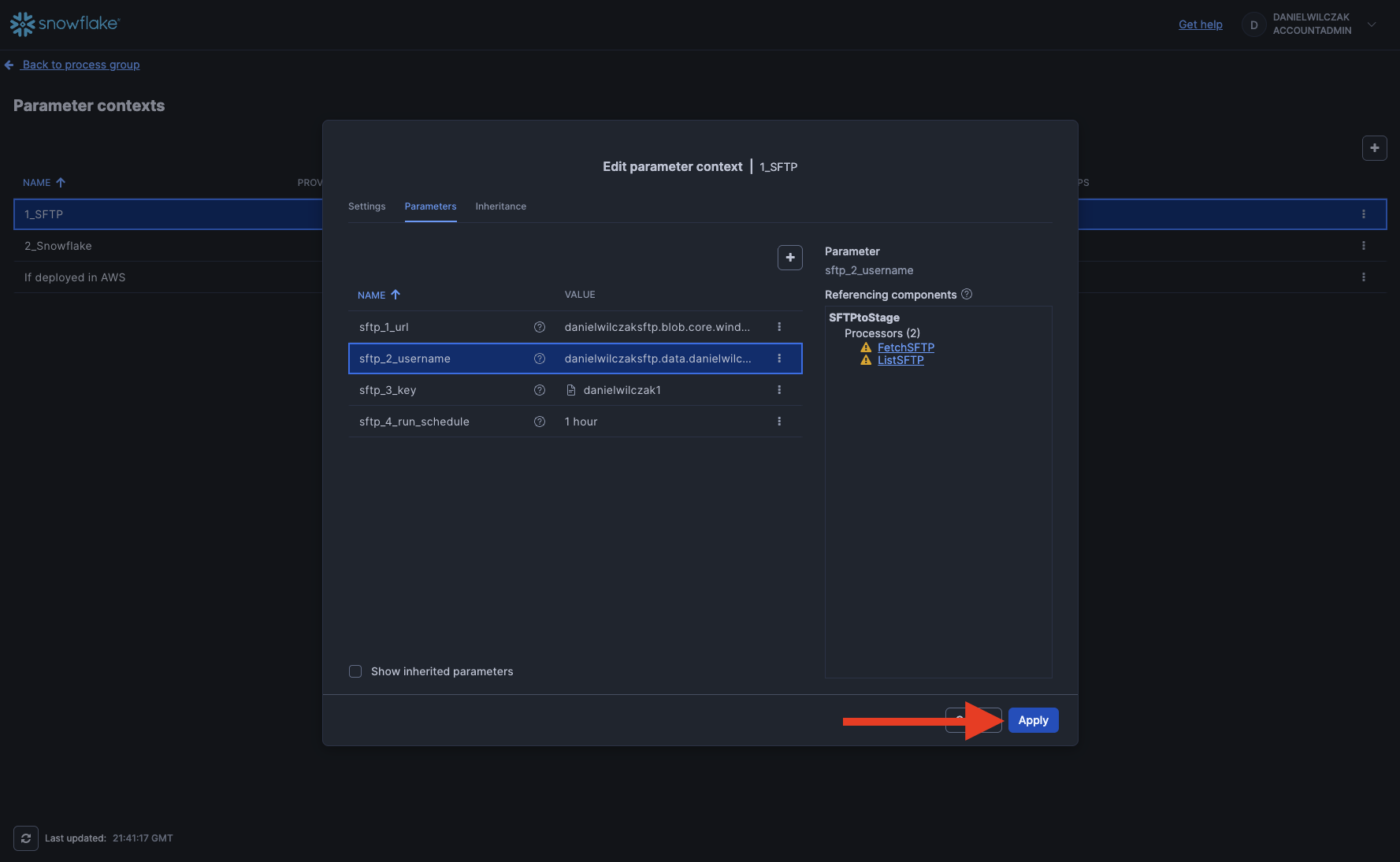
Task: Go back to process group
Action: coord(80,65)
